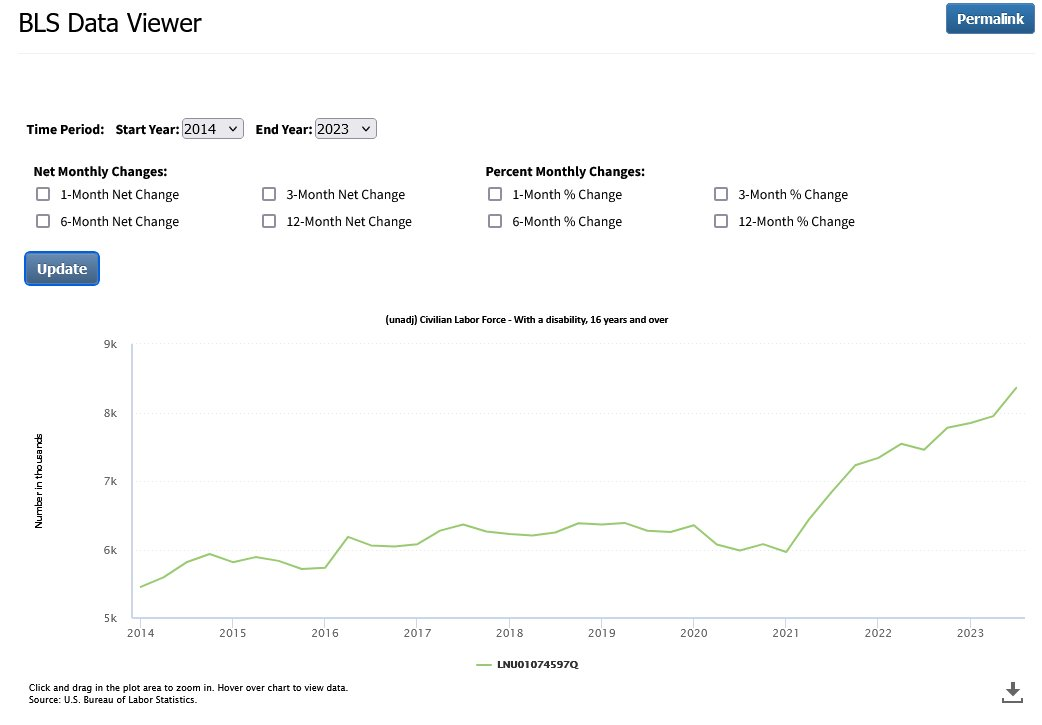Image resolution: width=1042 pixels, height=725 pixels.
Task: Open the End Year dropdown
Action: coord(345,129)
